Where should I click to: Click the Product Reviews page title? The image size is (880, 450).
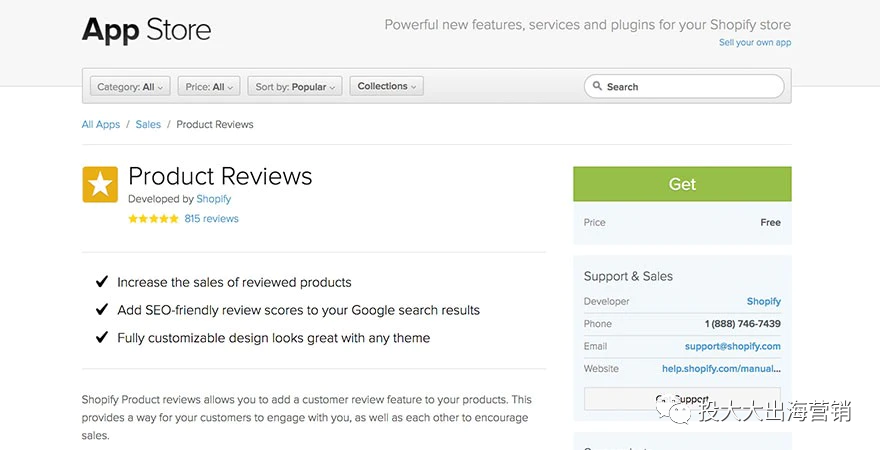[x=220, y=176]
